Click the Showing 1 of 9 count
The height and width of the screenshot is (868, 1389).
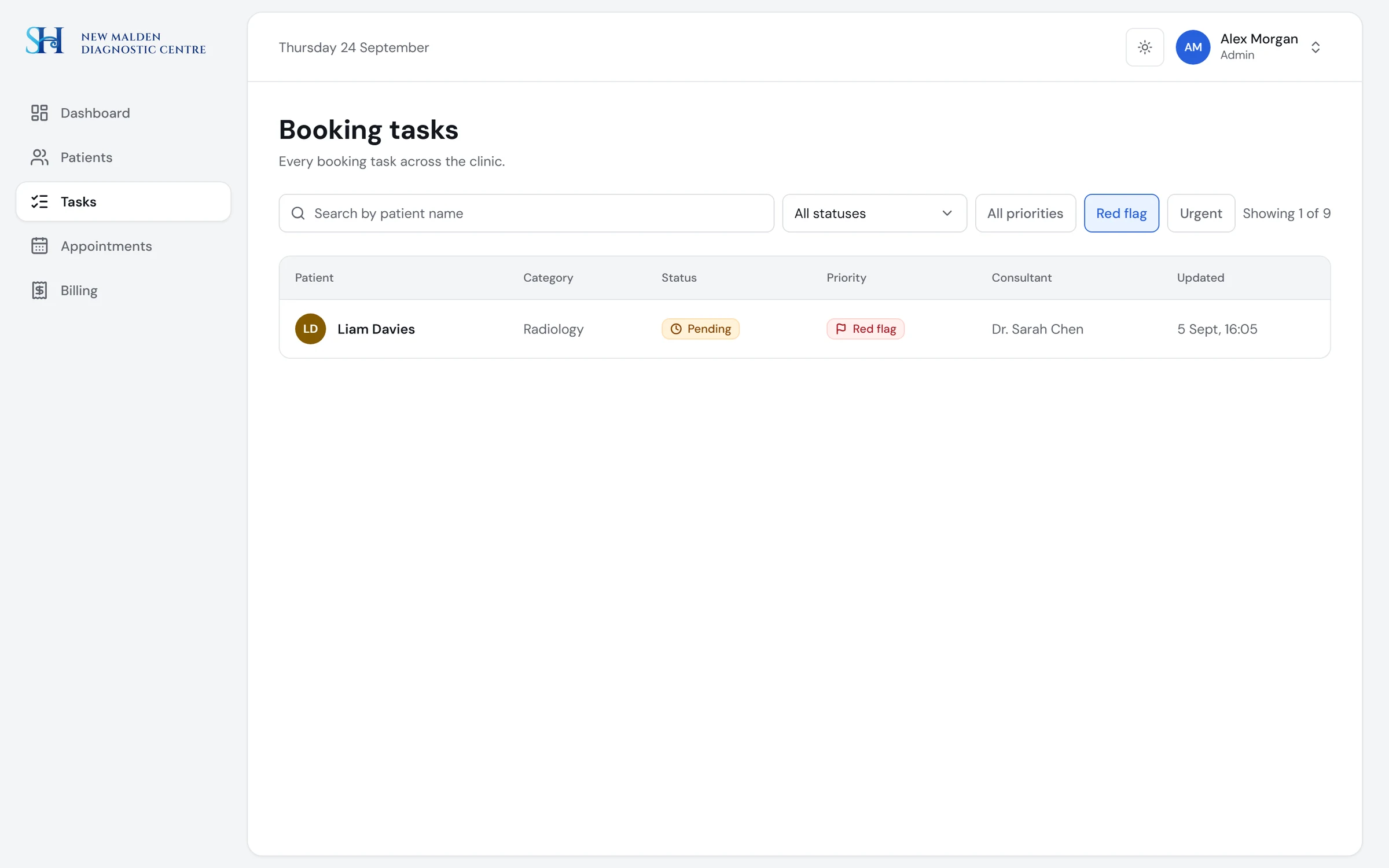[x=1287, y=214]
